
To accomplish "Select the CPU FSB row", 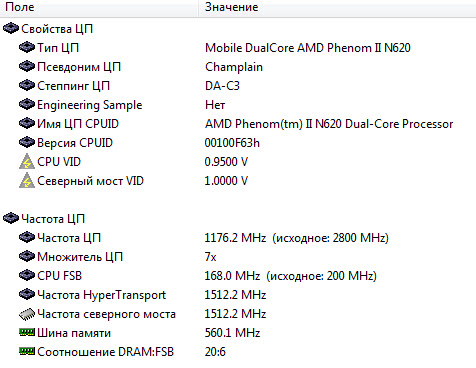I will tap(238, 276).
